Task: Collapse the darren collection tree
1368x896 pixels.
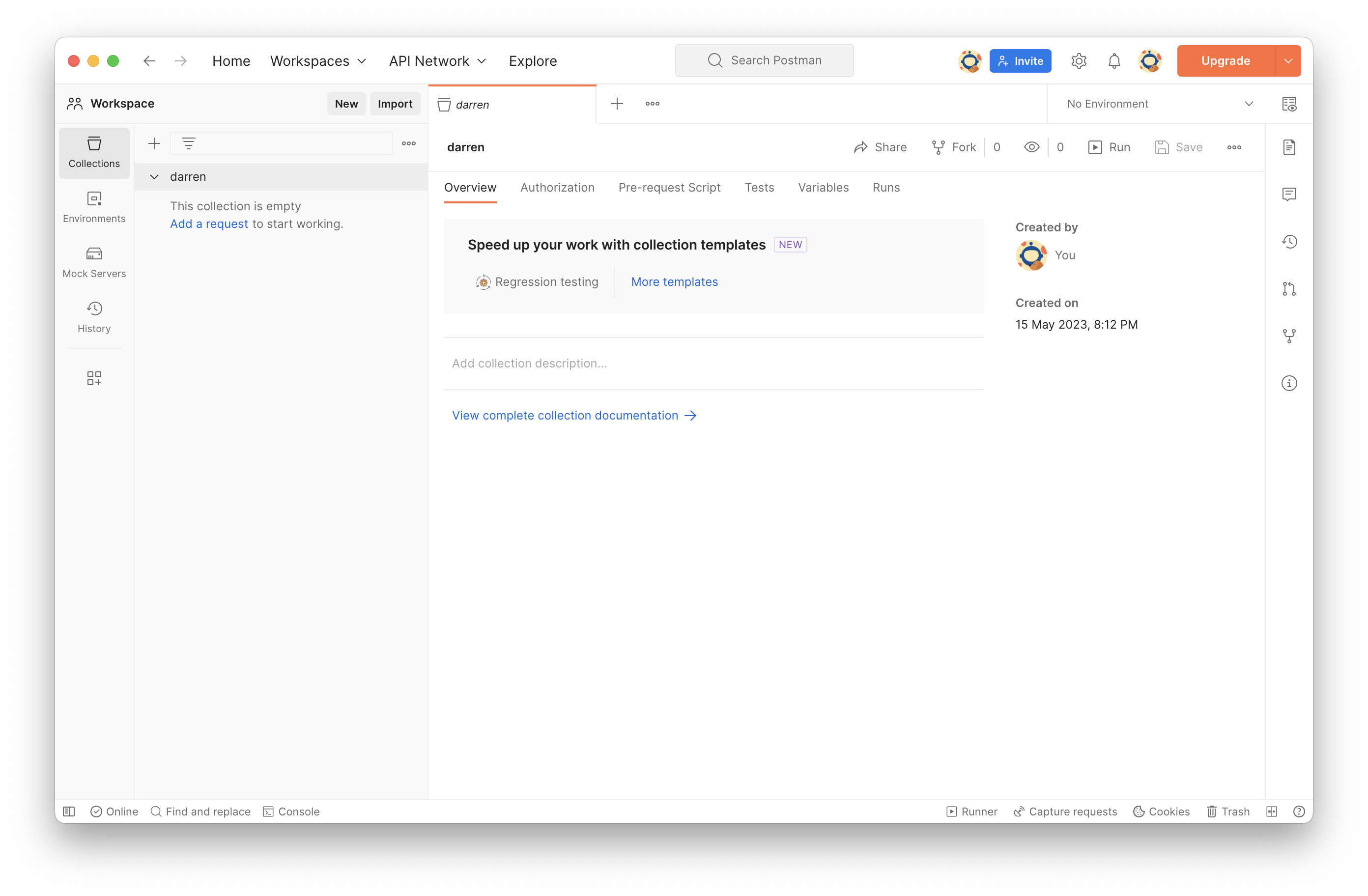Action: [x=154, y=177]
